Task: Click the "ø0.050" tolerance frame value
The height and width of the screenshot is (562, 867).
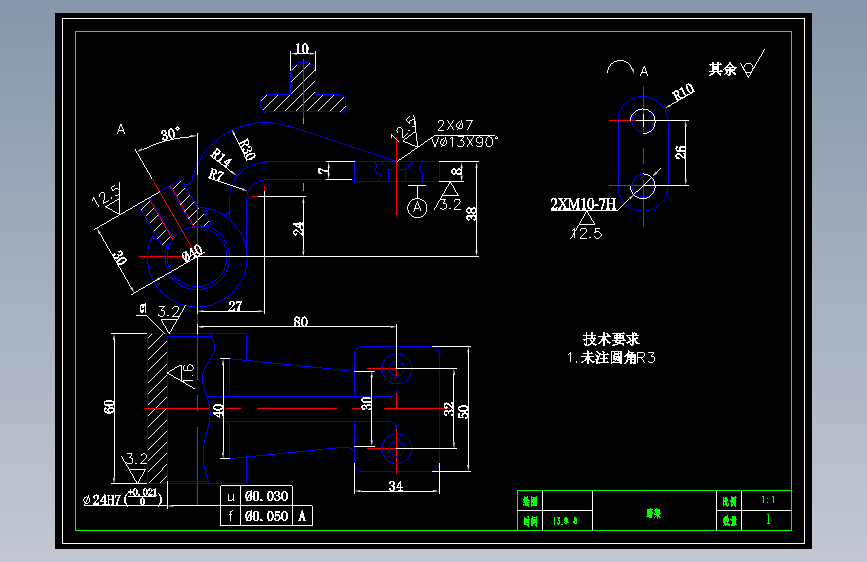Action: pos(267,516)
